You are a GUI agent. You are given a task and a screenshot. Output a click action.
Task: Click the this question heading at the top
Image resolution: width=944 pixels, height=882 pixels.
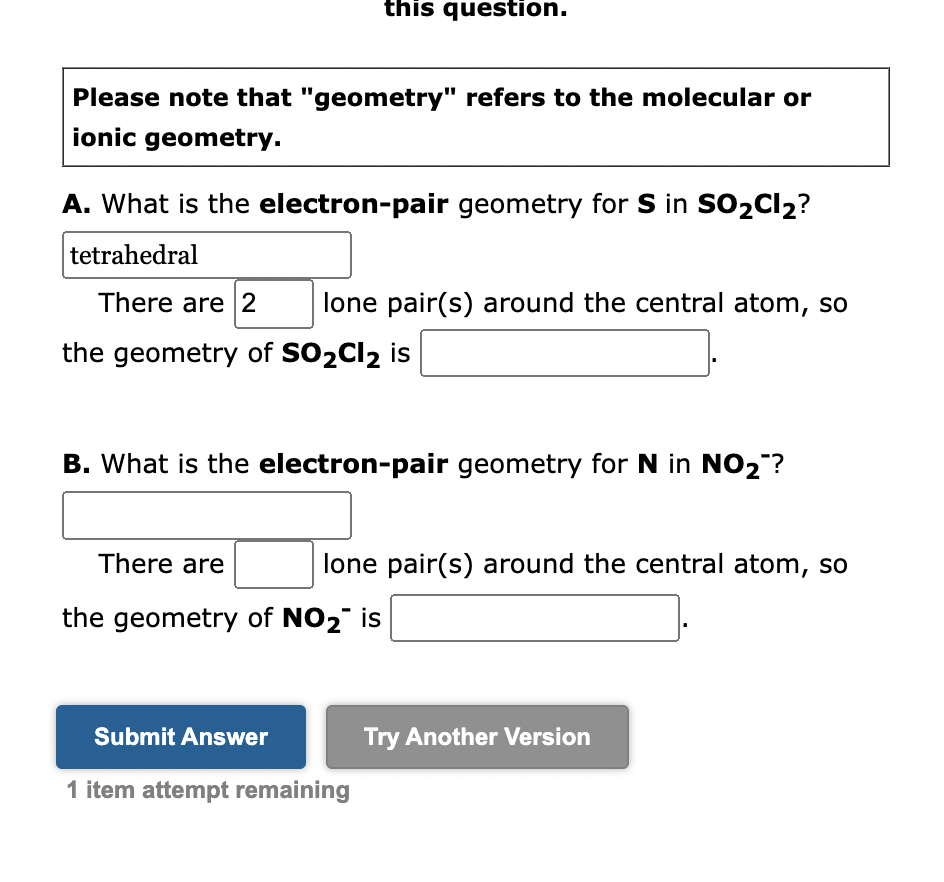point(475,11)
